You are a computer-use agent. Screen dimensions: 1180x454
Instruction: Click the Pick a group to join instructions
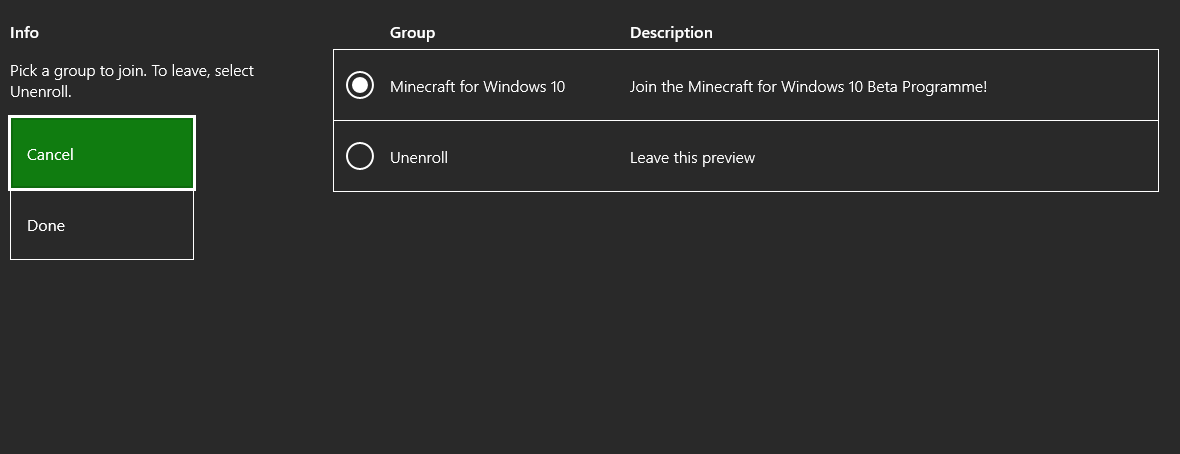click(x=132, y=81)
